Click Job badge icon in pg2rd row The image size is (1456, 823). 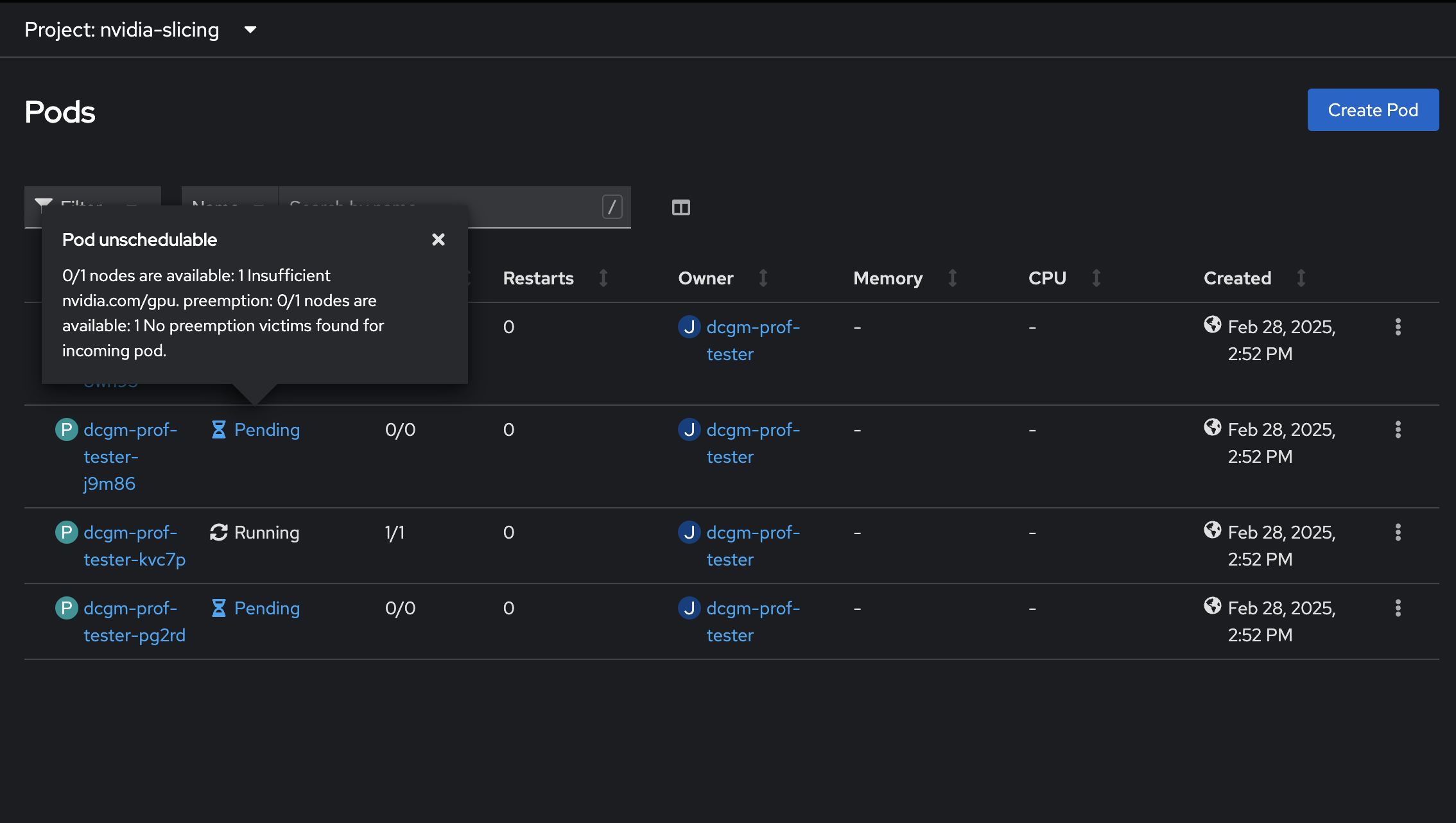[689, 608]
